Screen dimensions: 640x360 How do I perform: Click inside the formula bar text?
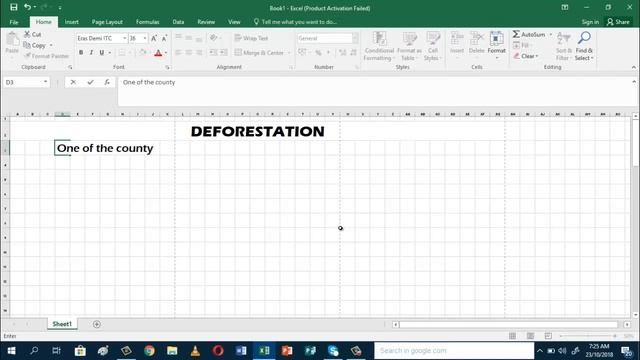click(149, 82)
